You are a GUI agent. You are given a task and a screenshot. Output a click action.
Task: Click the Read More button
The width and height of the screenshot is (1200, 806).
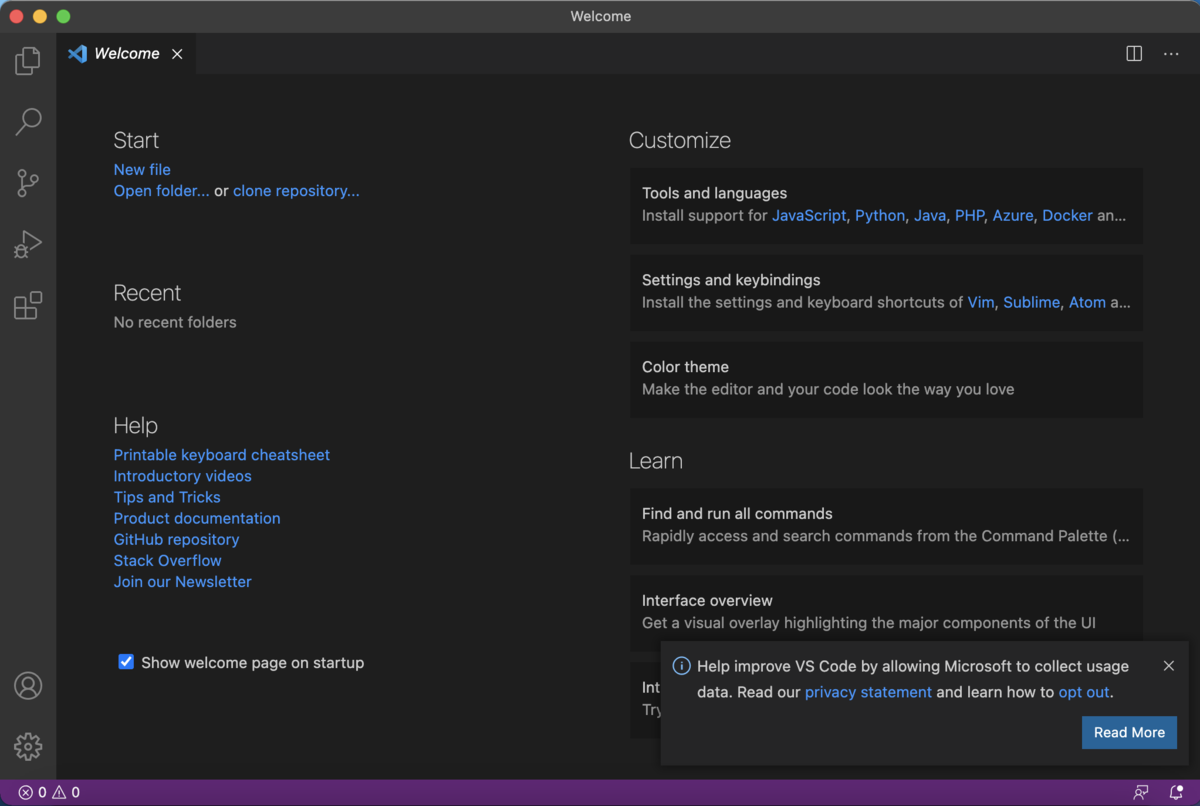pyautogui.click(x=1129, y=732)
